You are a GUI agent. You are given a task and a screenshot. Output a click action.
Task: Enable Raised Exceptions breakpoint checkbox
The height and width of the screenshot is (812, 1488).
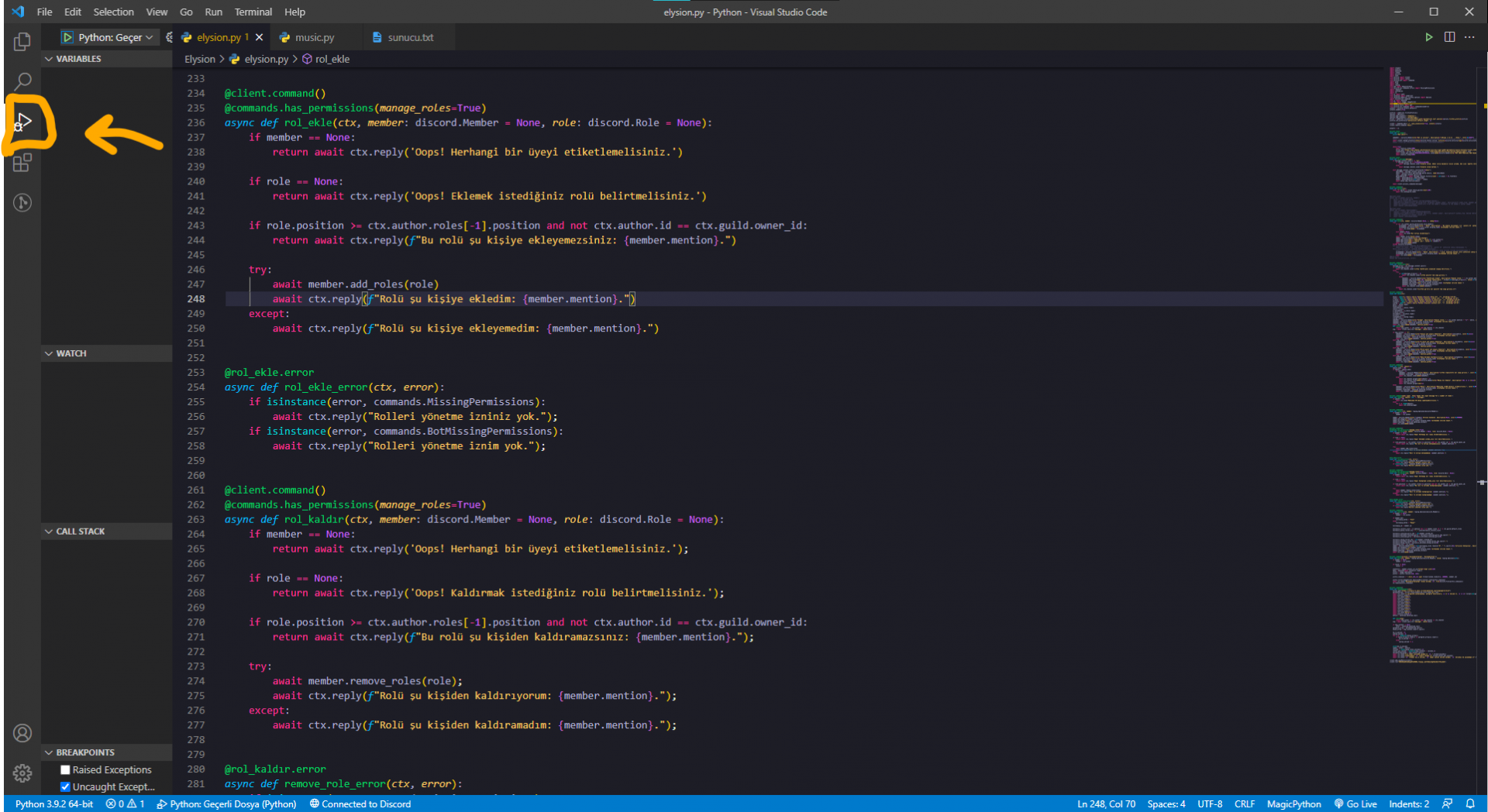pyautogui.click(x=65, y=769)
